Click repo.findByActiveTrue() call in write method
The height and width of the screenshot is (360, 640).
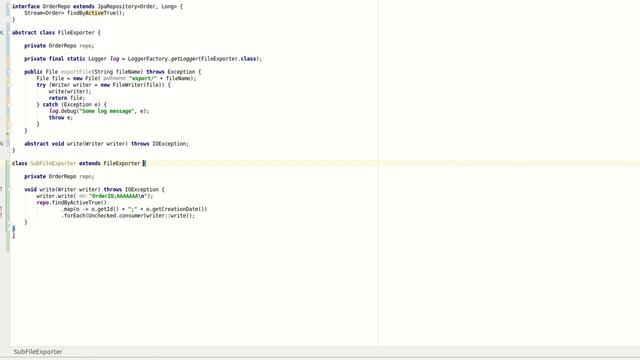coord(71,202)
